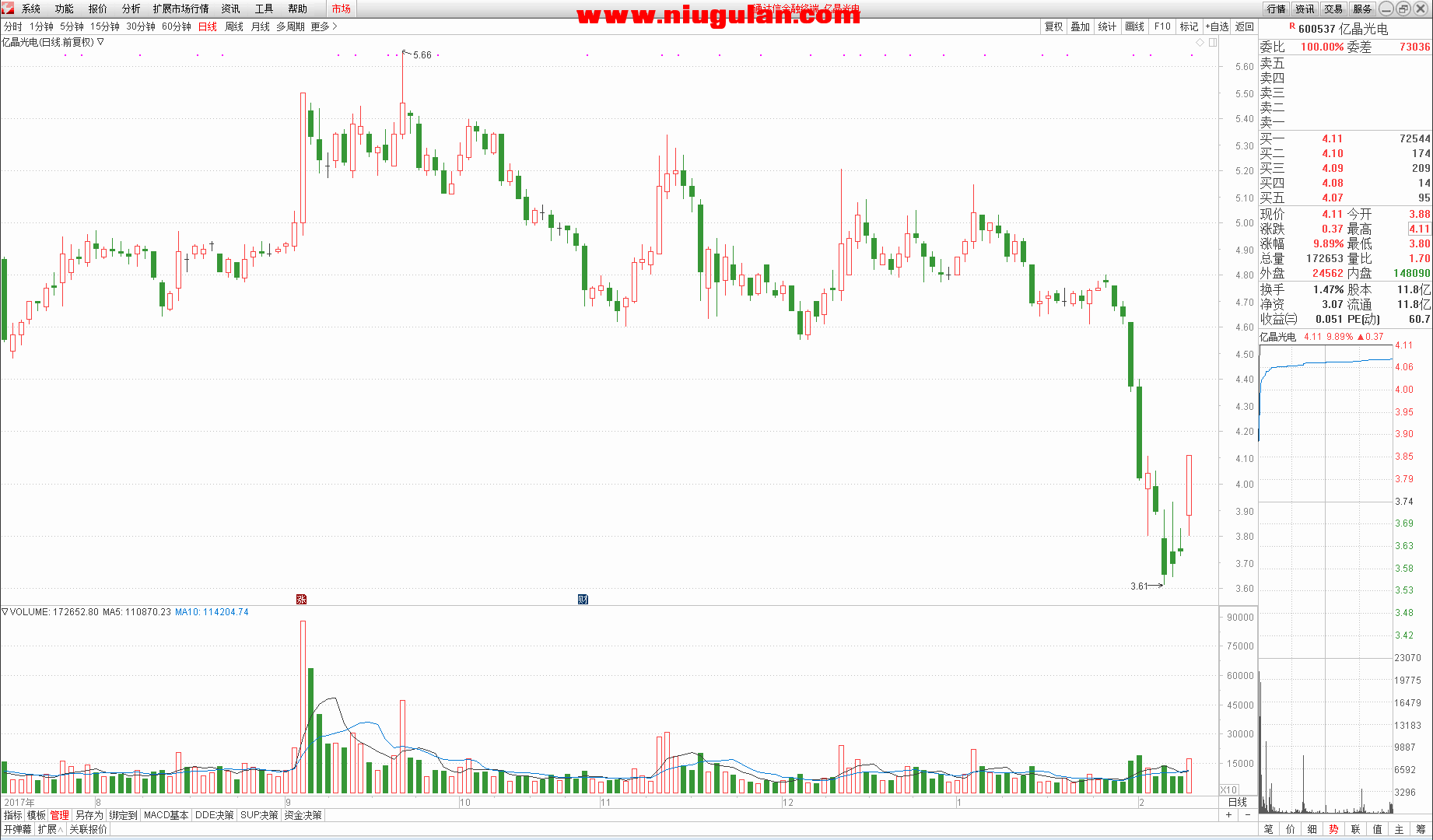Open the 指标 indicator tab
Viewport: 1433px width, 840px height.
(13, 815)
